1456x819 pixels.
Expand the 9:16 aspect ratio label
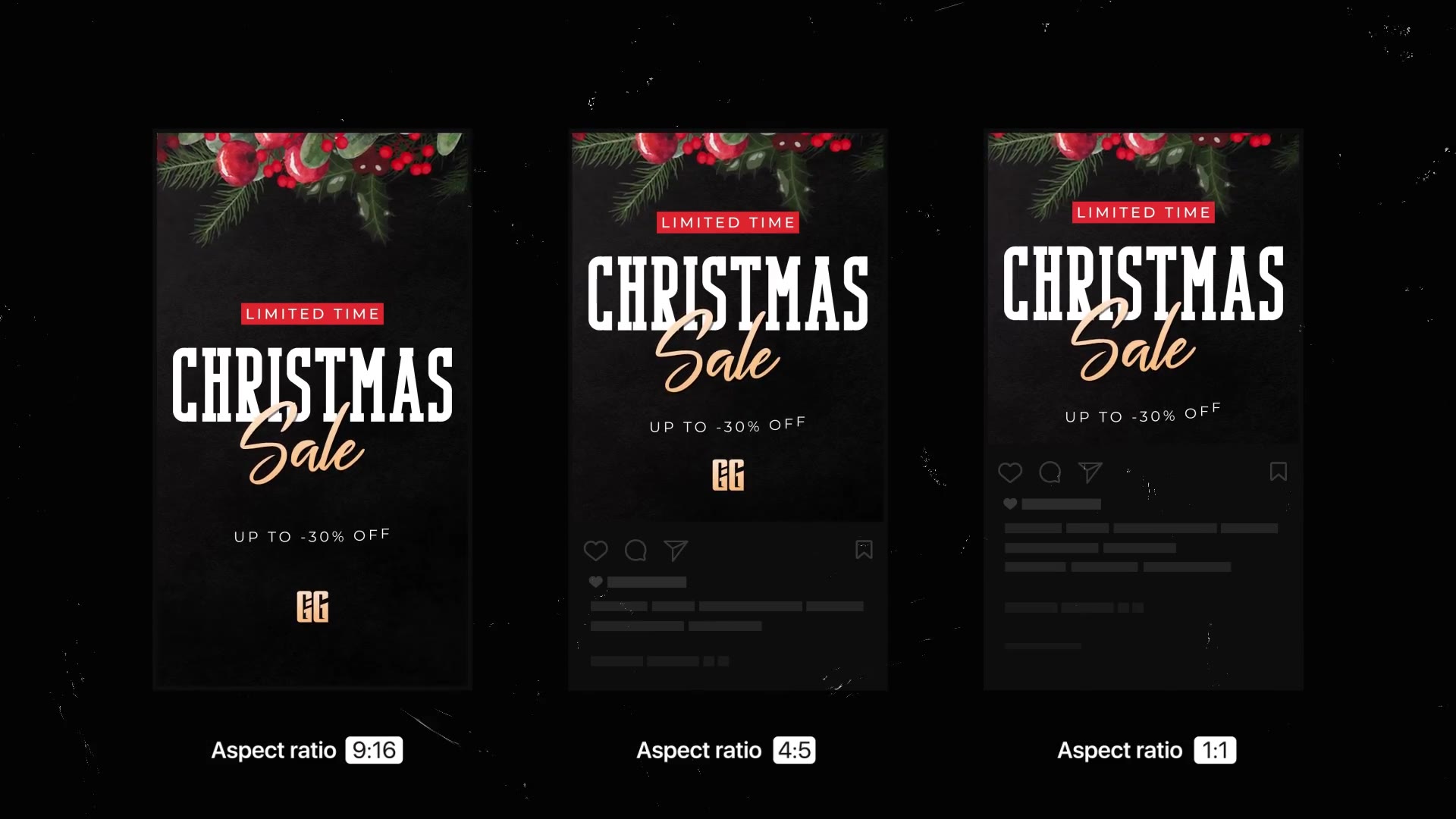pos(374,750)
